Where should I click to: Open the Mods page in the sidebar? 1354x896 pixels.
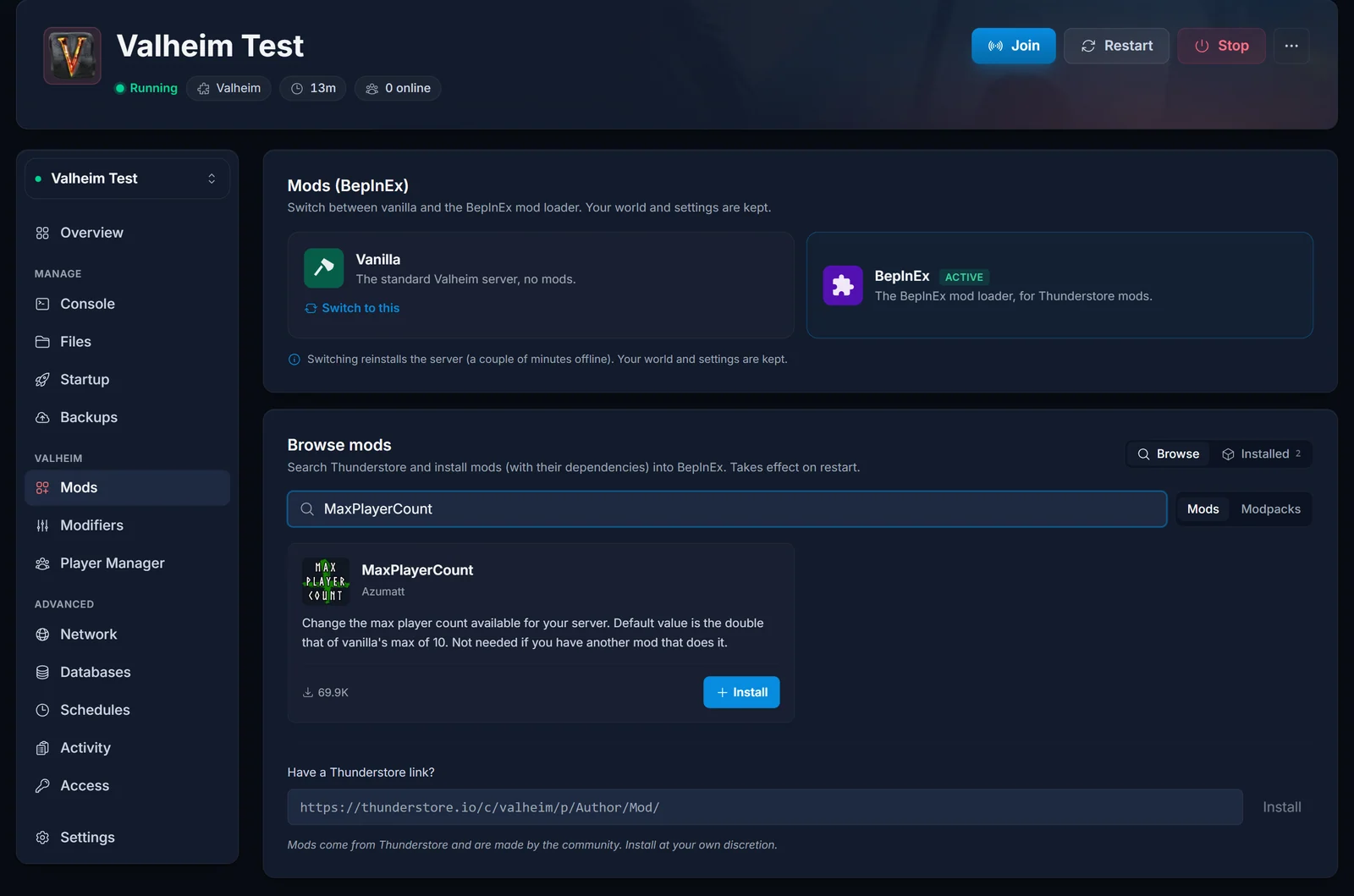click(x=127, y=488)
